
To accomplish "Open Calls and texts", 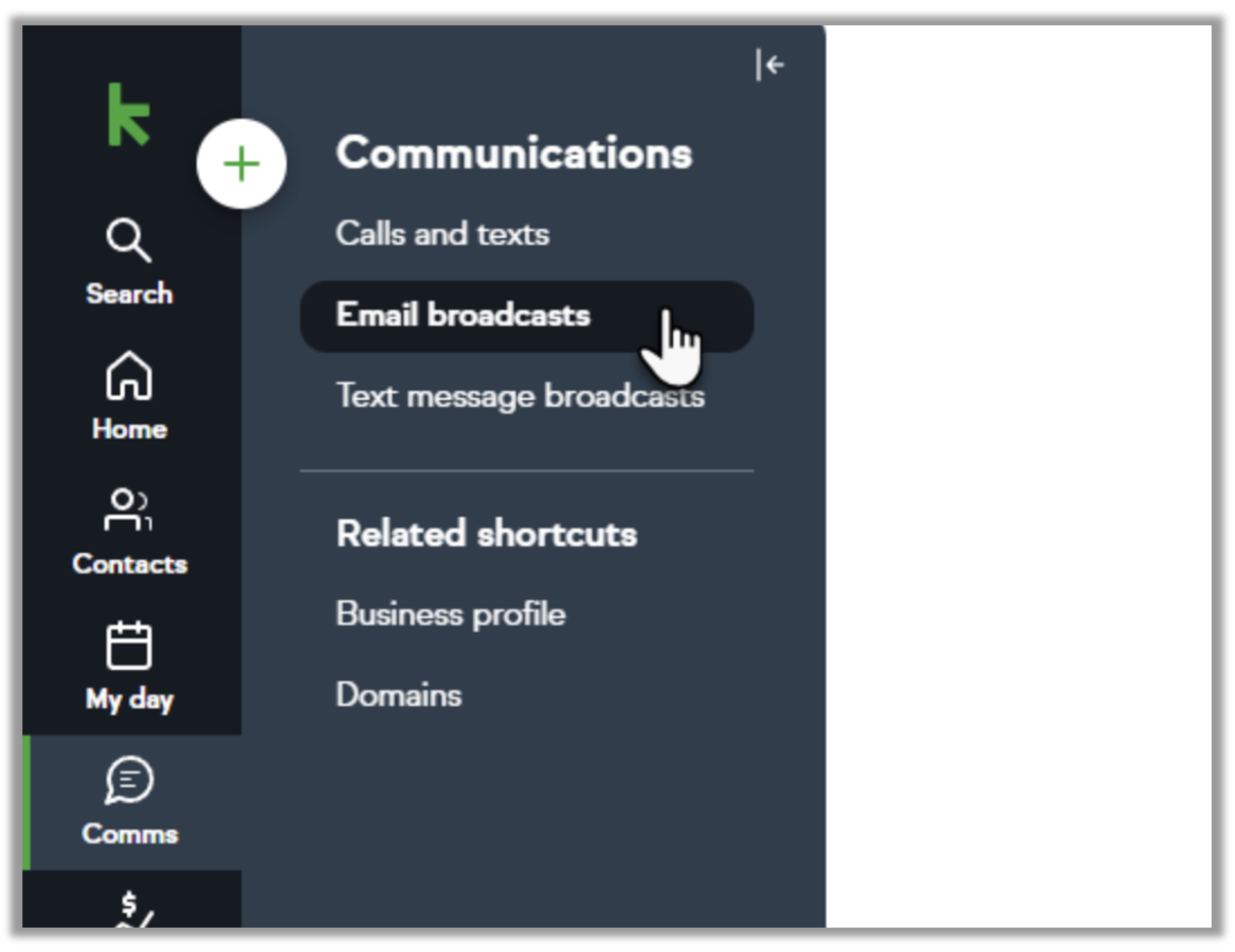I will 442,234.
